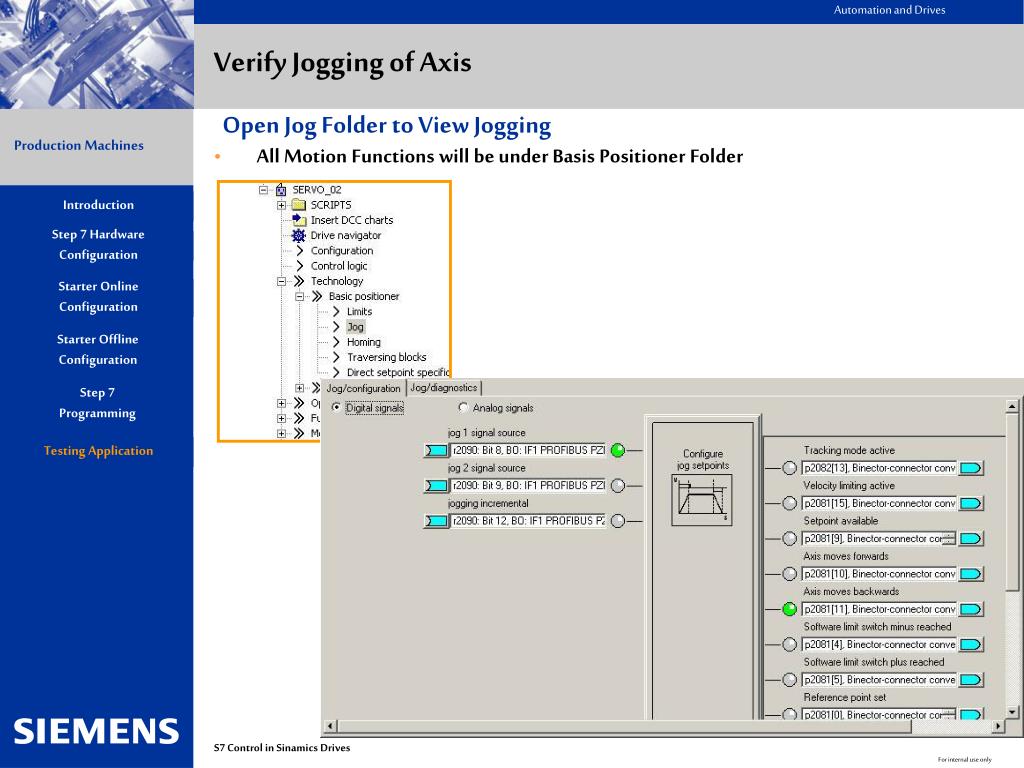Click the Velocity limiting active status indicator
The height and width of the screenshot is (768, 1024).
tap(790, 504)
